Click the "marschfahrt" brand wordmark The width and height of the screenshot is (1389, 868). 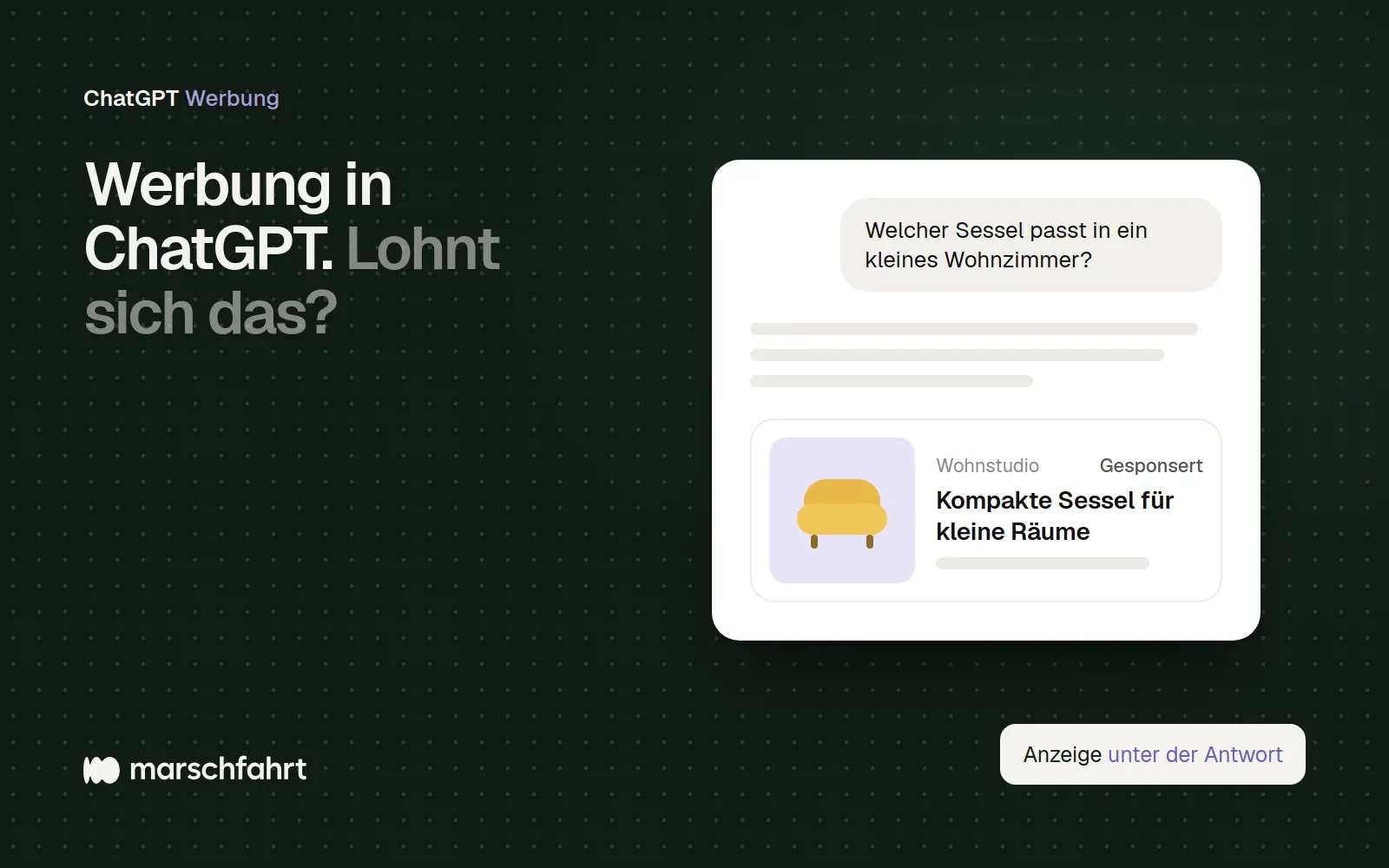218,769
